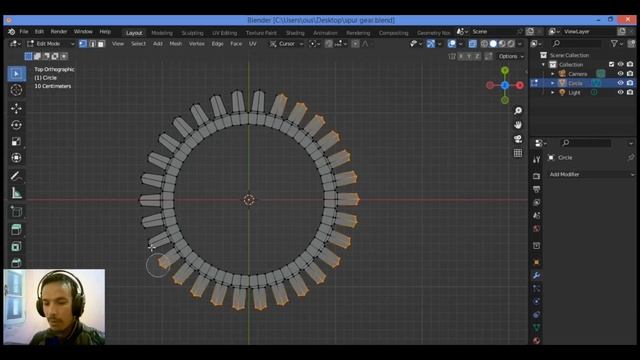
Task: Open the Tool settings properties tab
Action: point(536,159)
